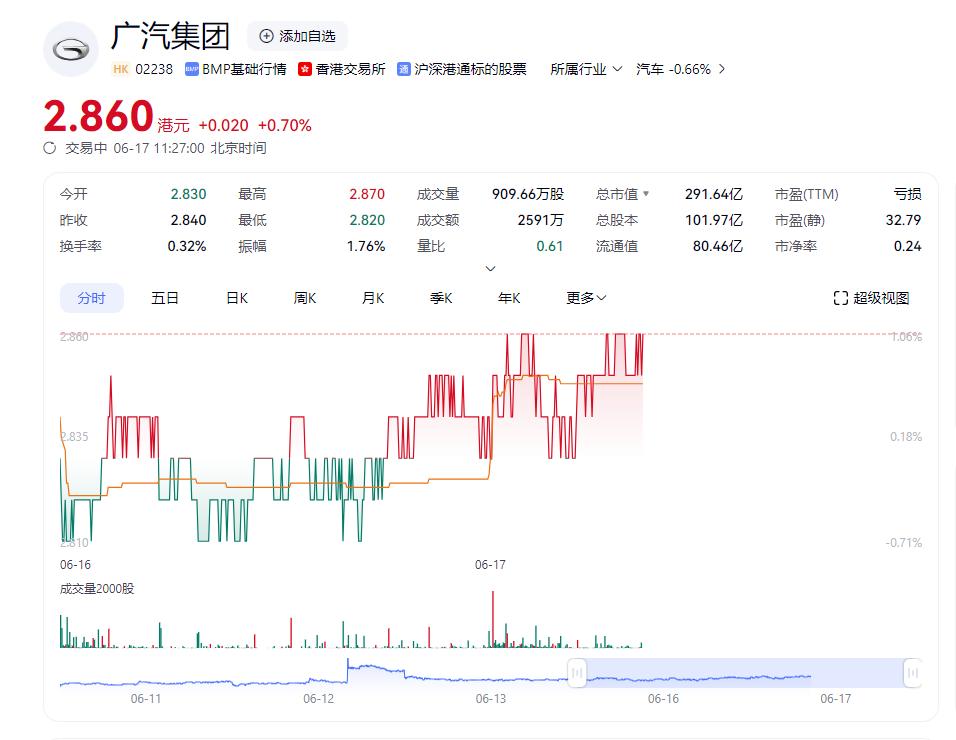
Task: Expand more stock data with the chevron
Action: 490,269
